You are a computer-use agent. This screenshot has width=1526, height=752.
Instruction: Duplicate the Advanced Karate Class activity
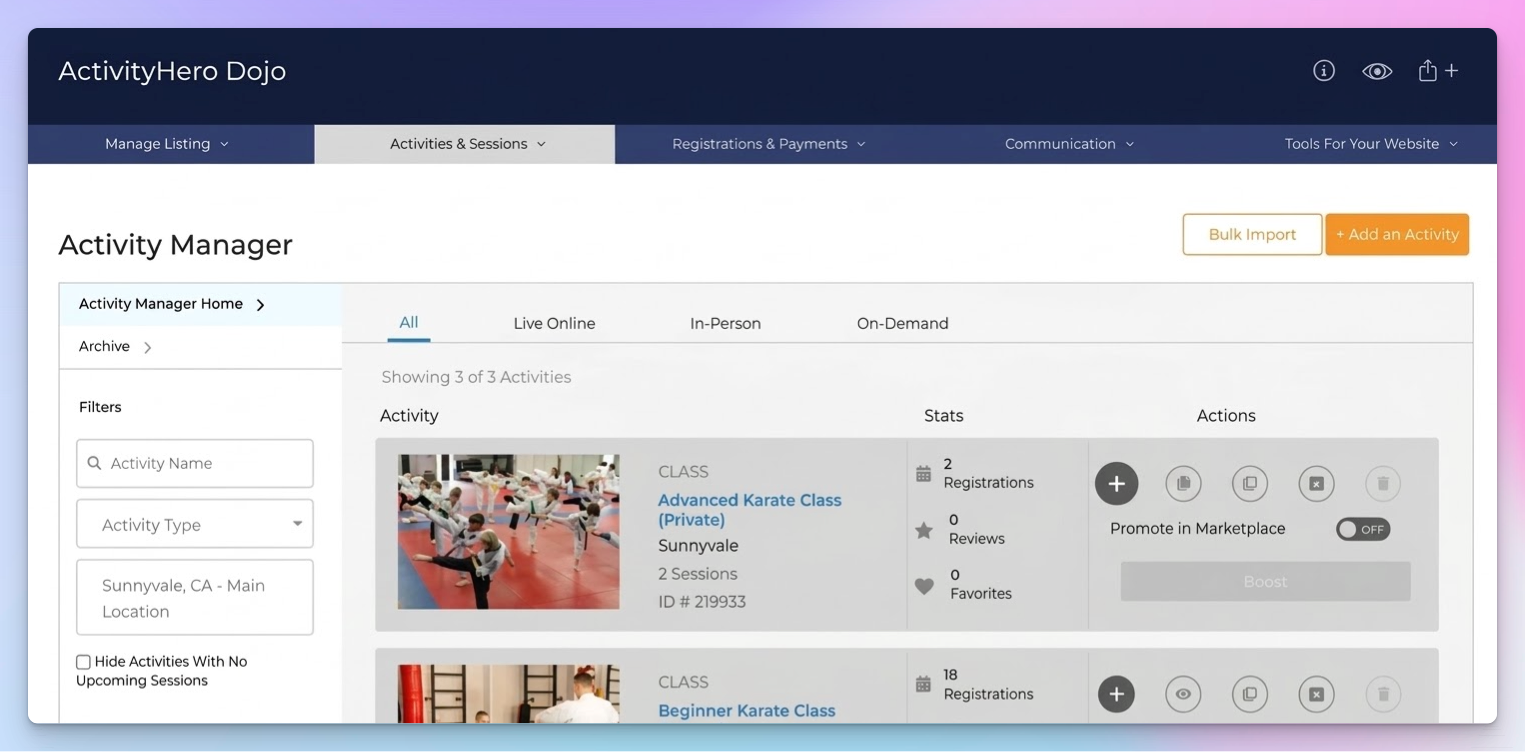coord(1249,484)
